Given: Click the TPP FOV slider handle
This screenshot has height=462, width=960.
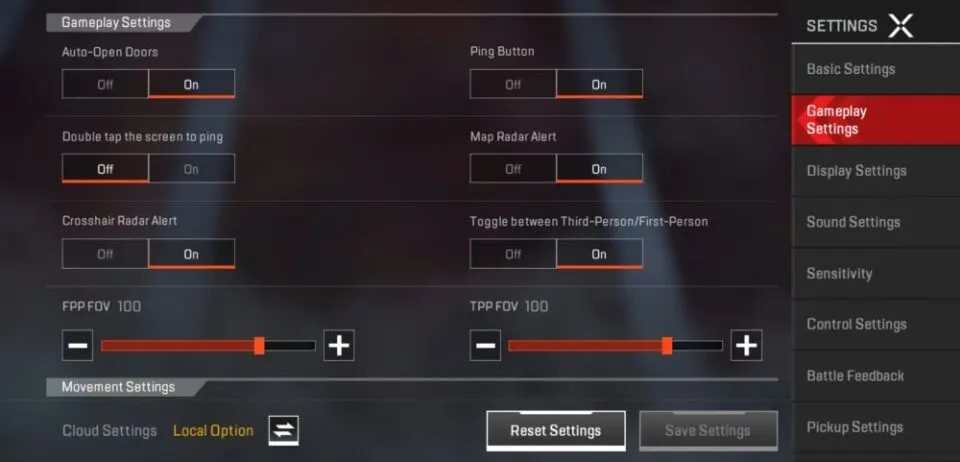Looking at the screenshot, I should point(667,345).
